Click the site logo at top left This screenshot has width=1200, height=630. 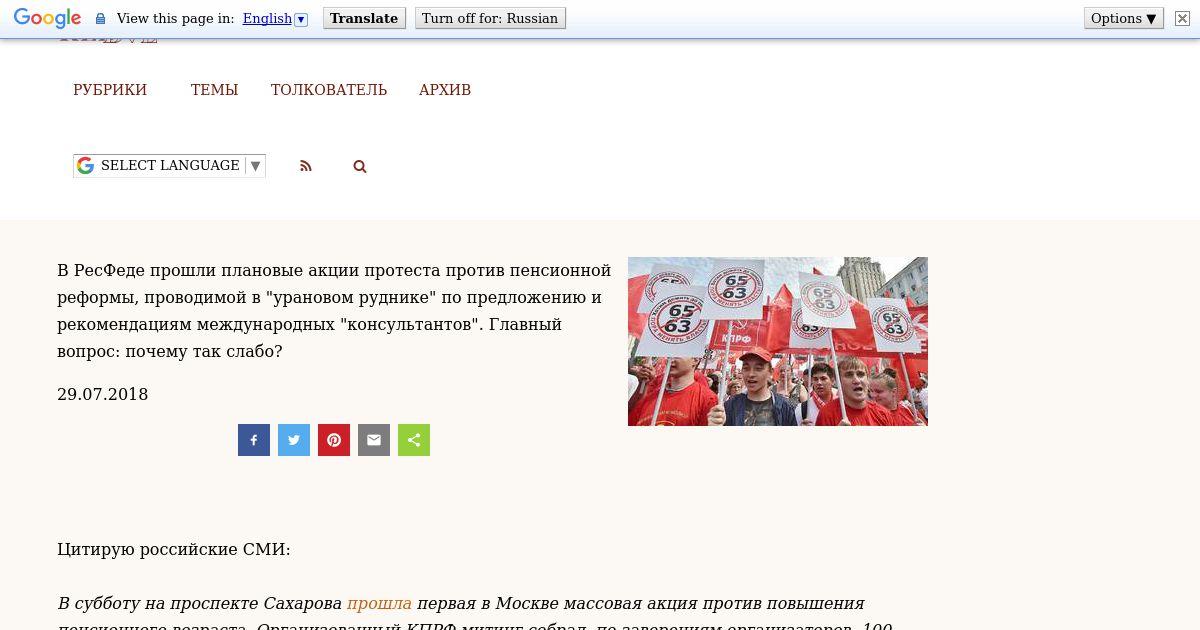point(108,41)
